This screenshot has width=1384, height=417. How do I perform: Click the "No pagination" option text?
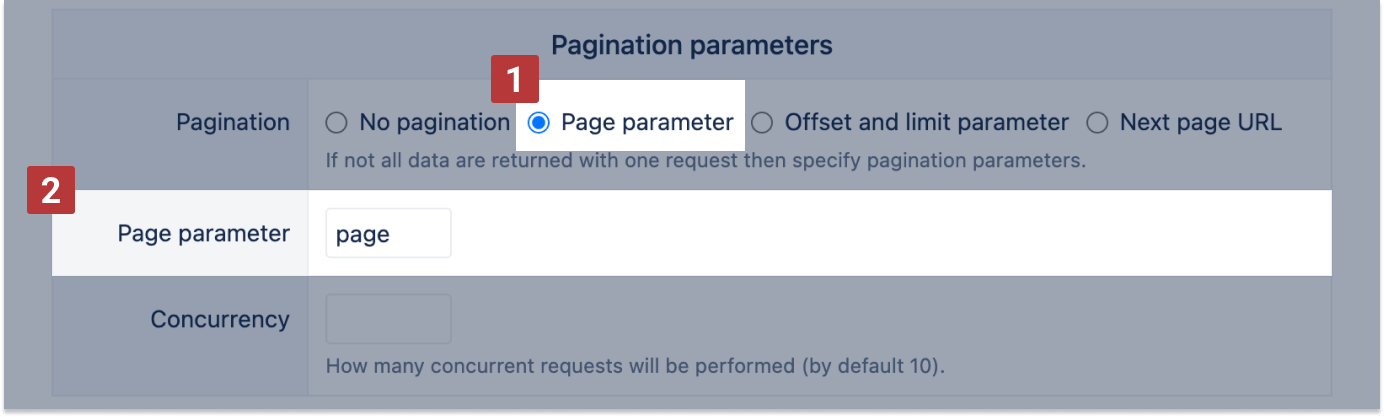[x=434, y=123]
